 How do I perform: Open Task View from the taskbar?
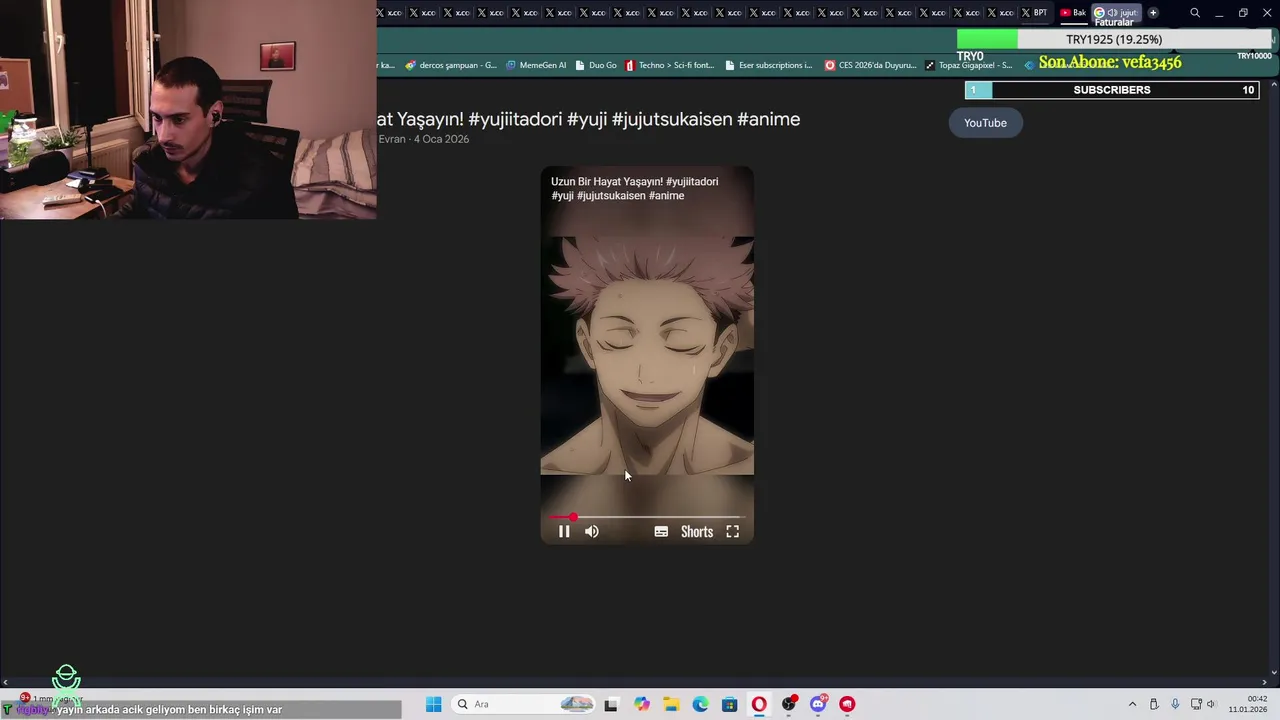(x=611, y=704)
